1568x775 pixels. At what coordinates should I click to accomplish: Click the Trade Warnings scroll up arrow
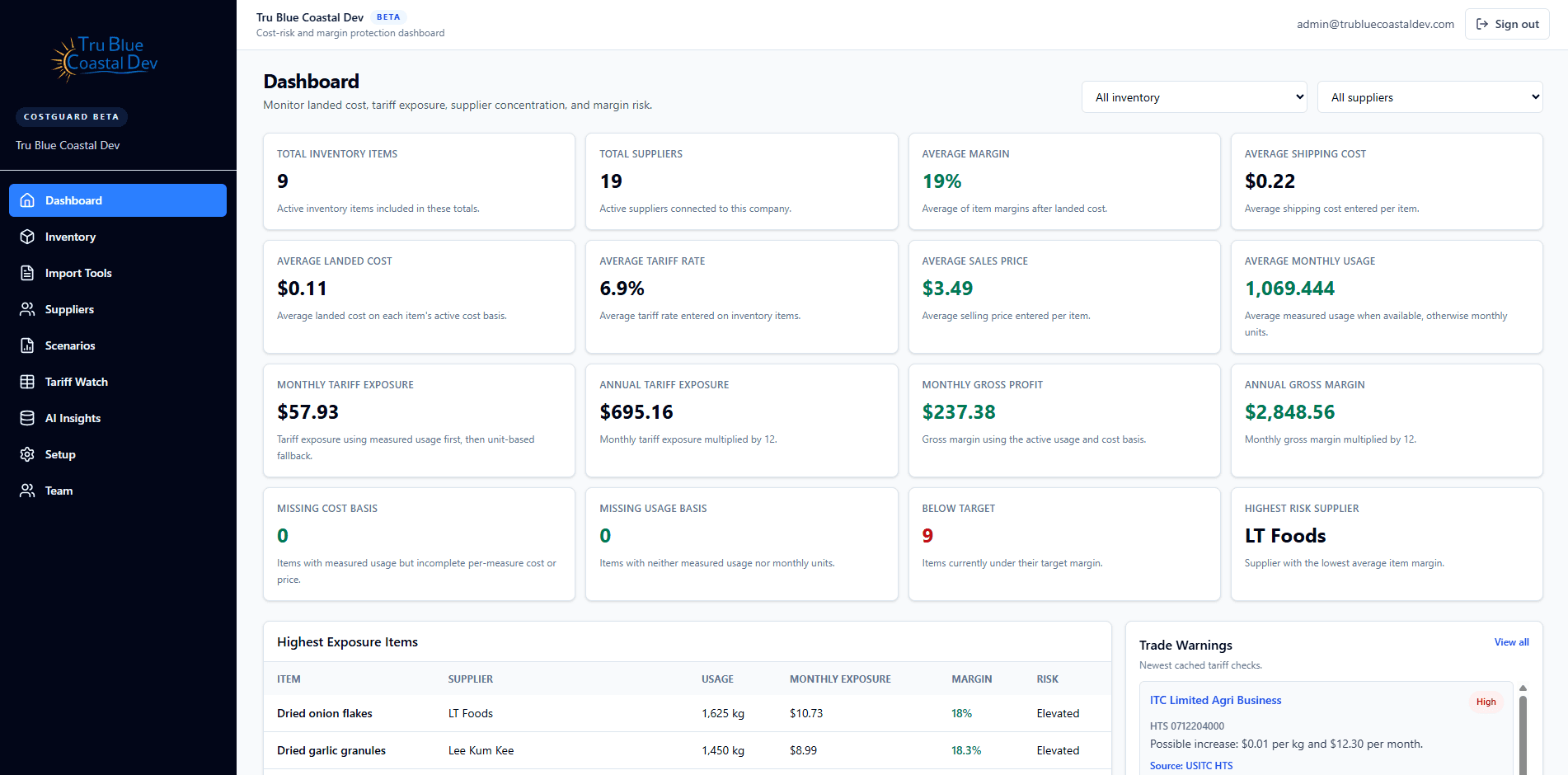click(1523, 688)
